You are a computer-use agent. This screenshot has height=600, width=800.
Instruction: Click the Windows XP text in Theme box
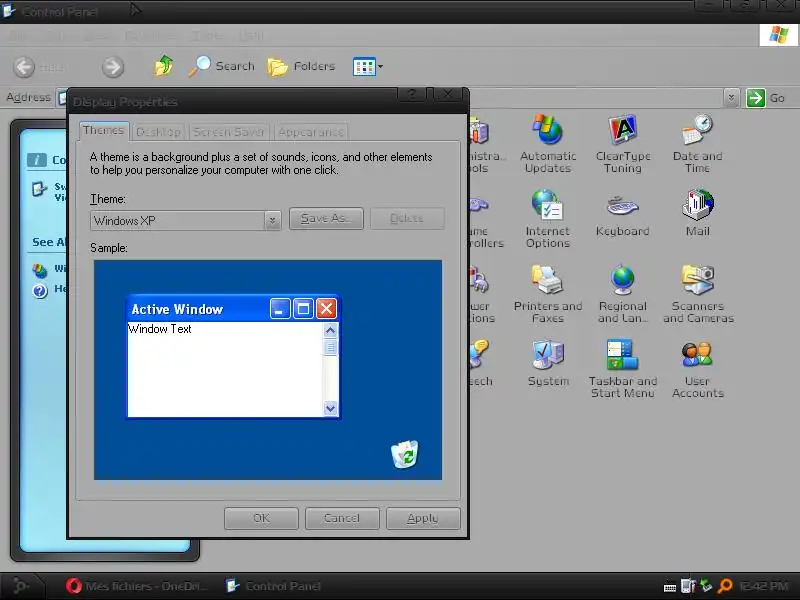point(124,221)
